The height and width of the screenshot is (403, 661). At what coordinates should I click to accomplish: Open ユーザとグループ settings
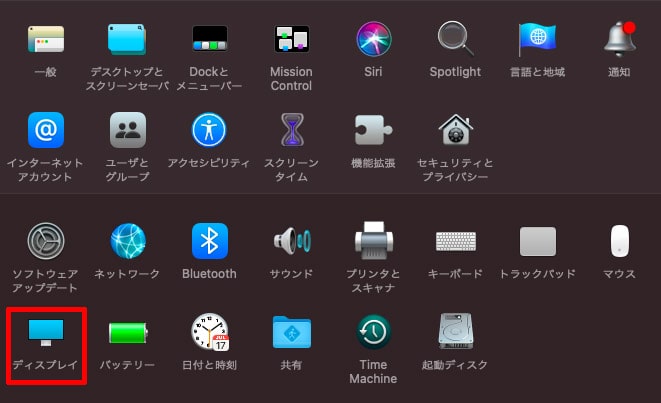point(127,130)
